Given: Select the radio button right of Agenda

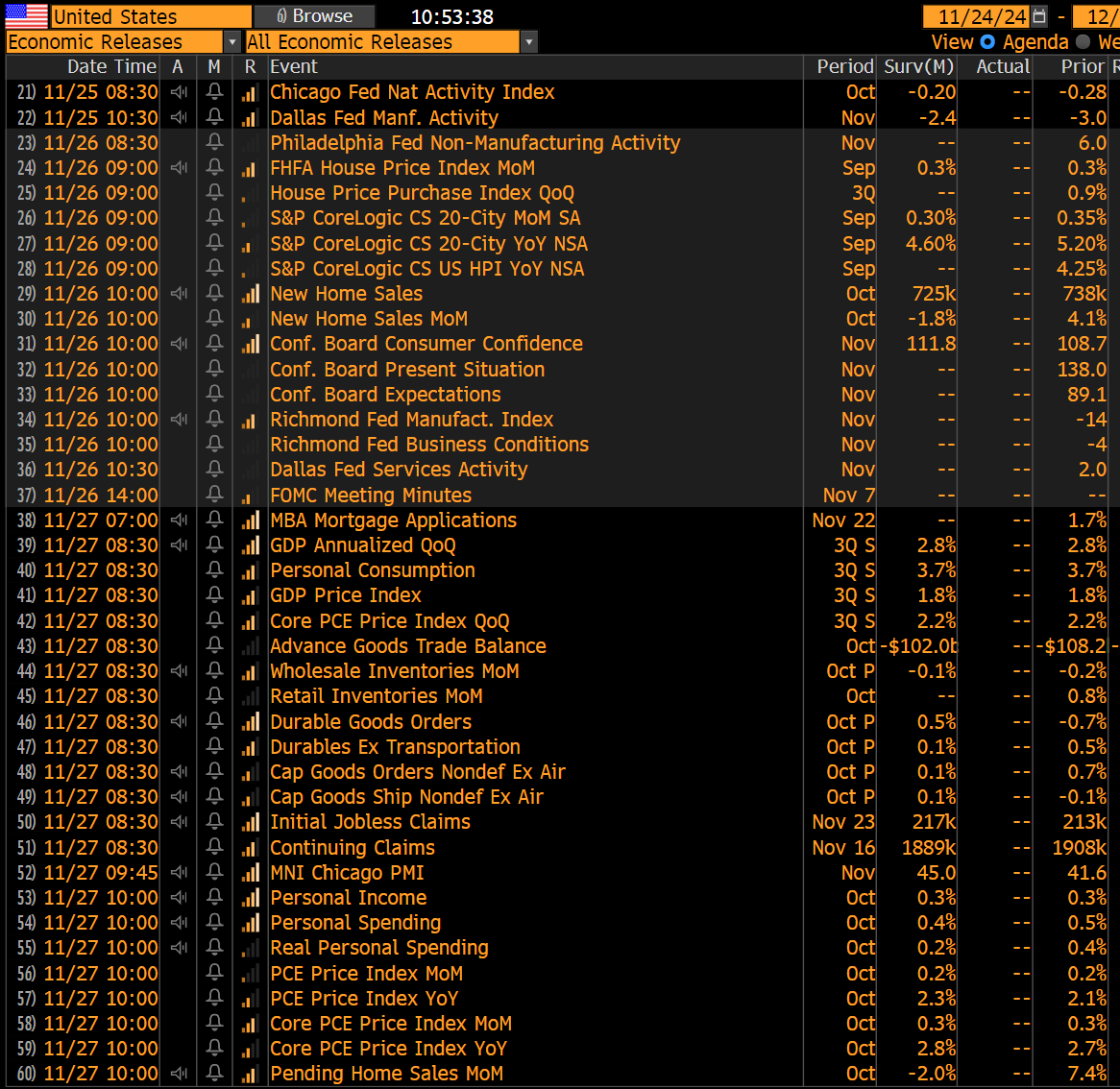Looking at the screenshot, I should [x=1083, y=42].
